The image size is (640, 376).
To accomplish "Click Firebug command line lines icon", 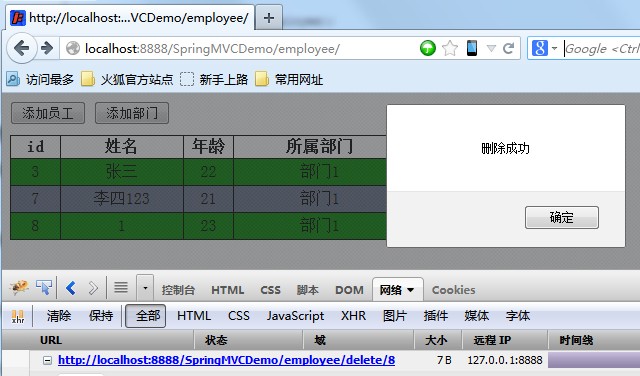I will [x=121, y=288].
